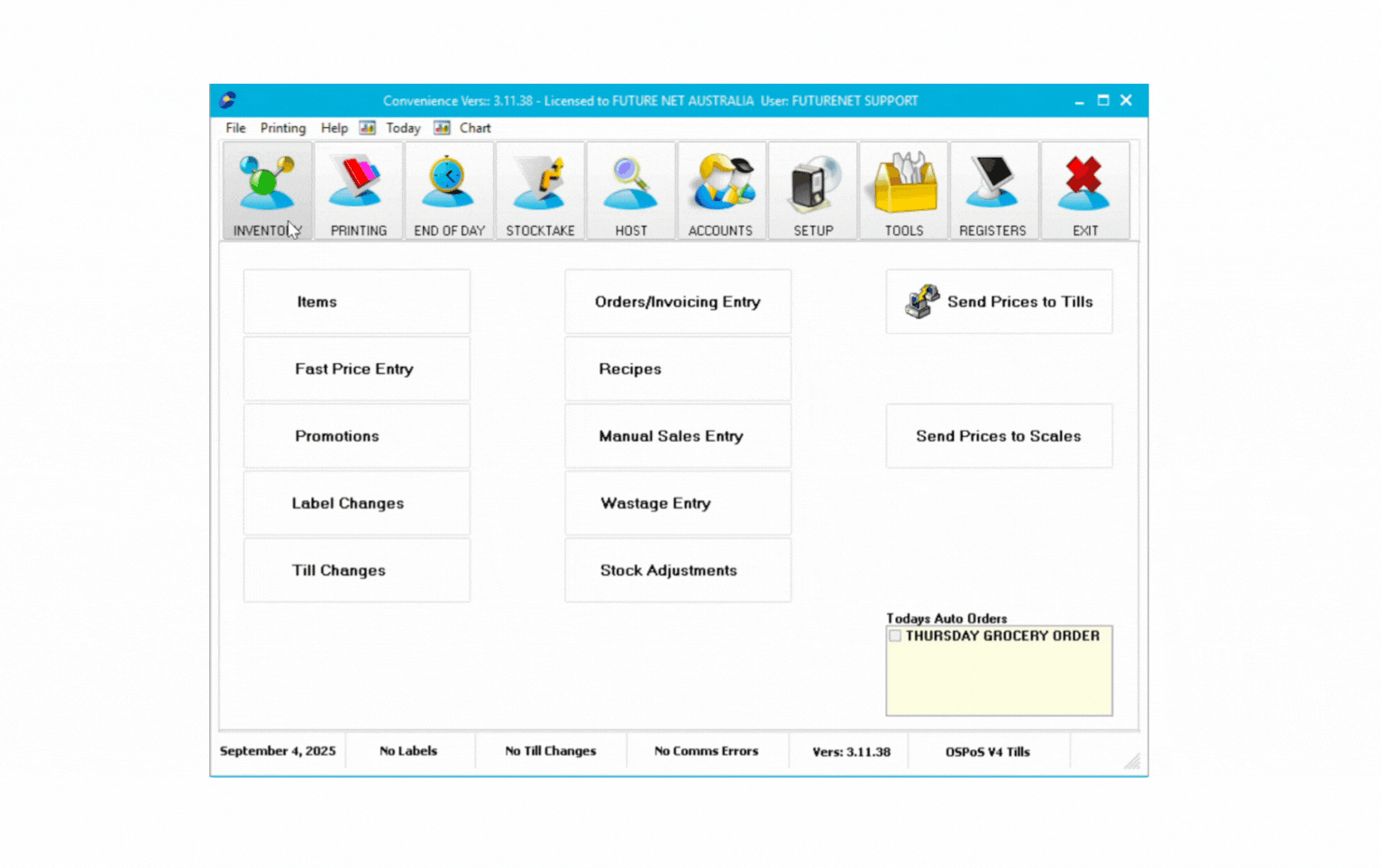Viewport: 1381px width, 868px height.
Task: Select the Printing toolbar icon
Action: pos(358,189)
